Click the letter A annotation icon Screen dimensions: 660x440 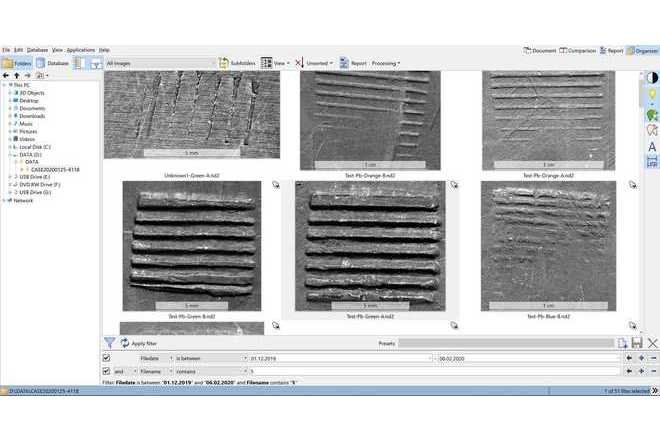pos(652,147)
